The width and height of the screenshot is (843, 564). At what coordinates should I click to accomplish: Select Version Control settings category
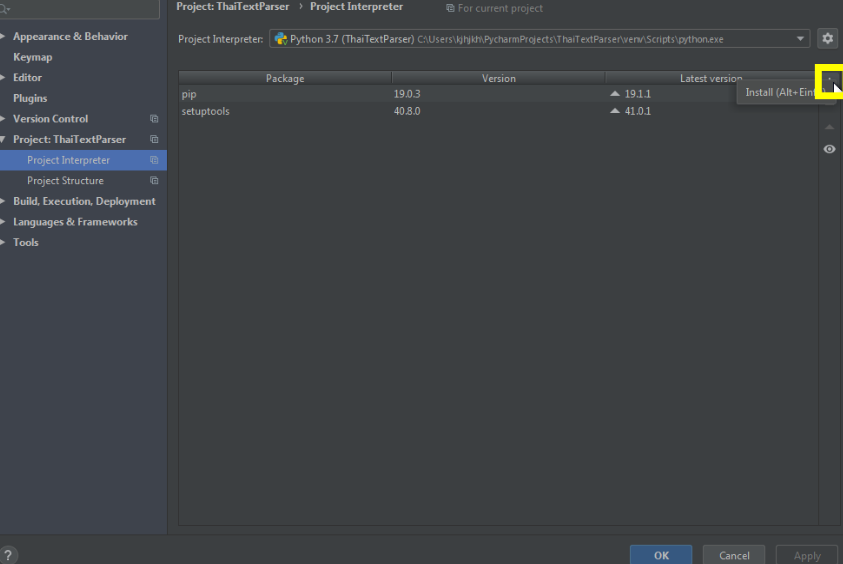click(x=51, y=119)
